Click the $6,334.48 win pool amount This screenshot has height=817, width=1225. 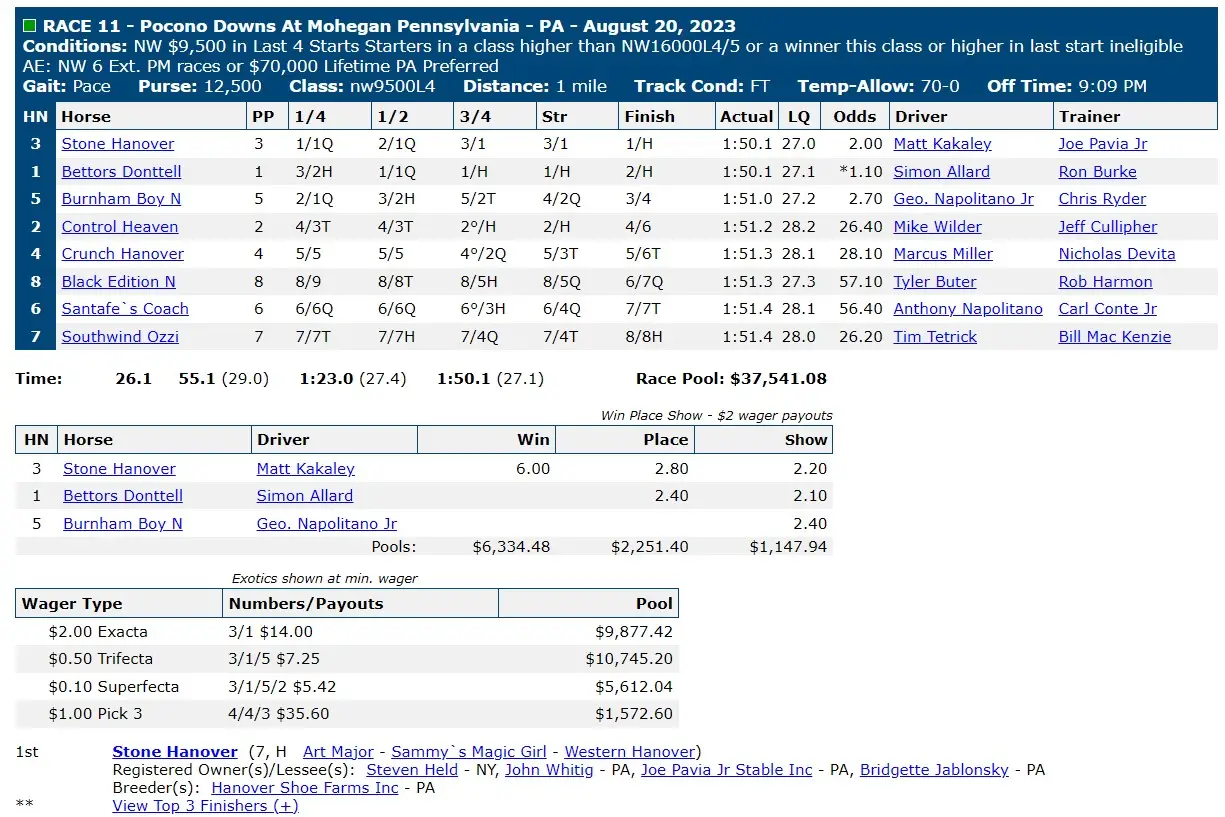[511, 547]
